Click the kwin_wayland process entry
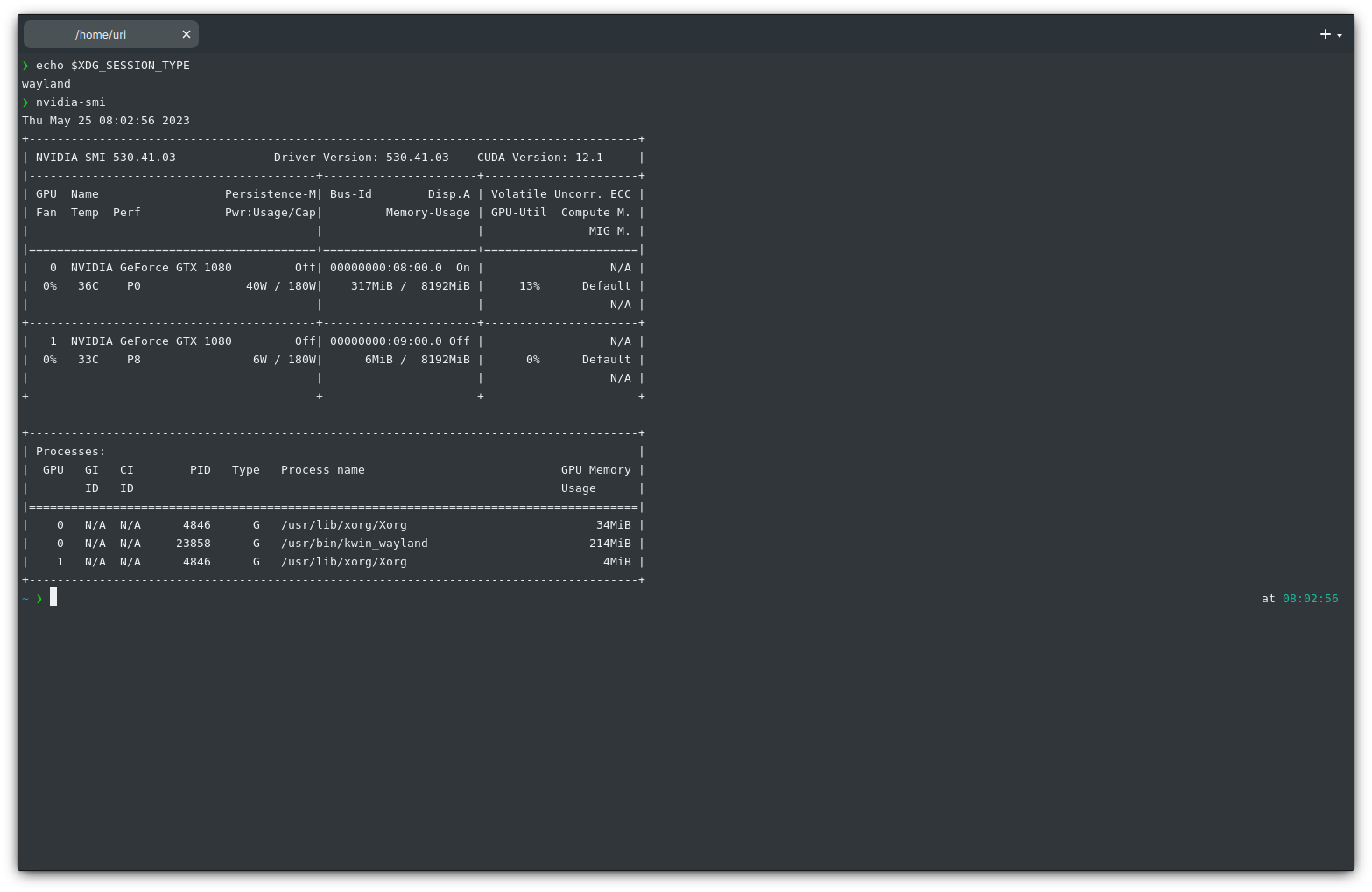The image size is (1372, 892). (355, 543)
